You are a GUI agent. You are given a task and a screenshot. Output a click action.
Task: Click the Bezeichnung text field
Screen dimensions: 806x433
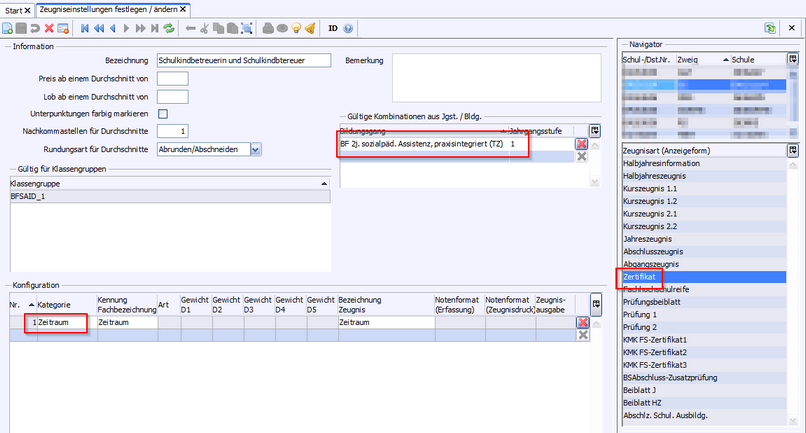[x=244, y=60]
